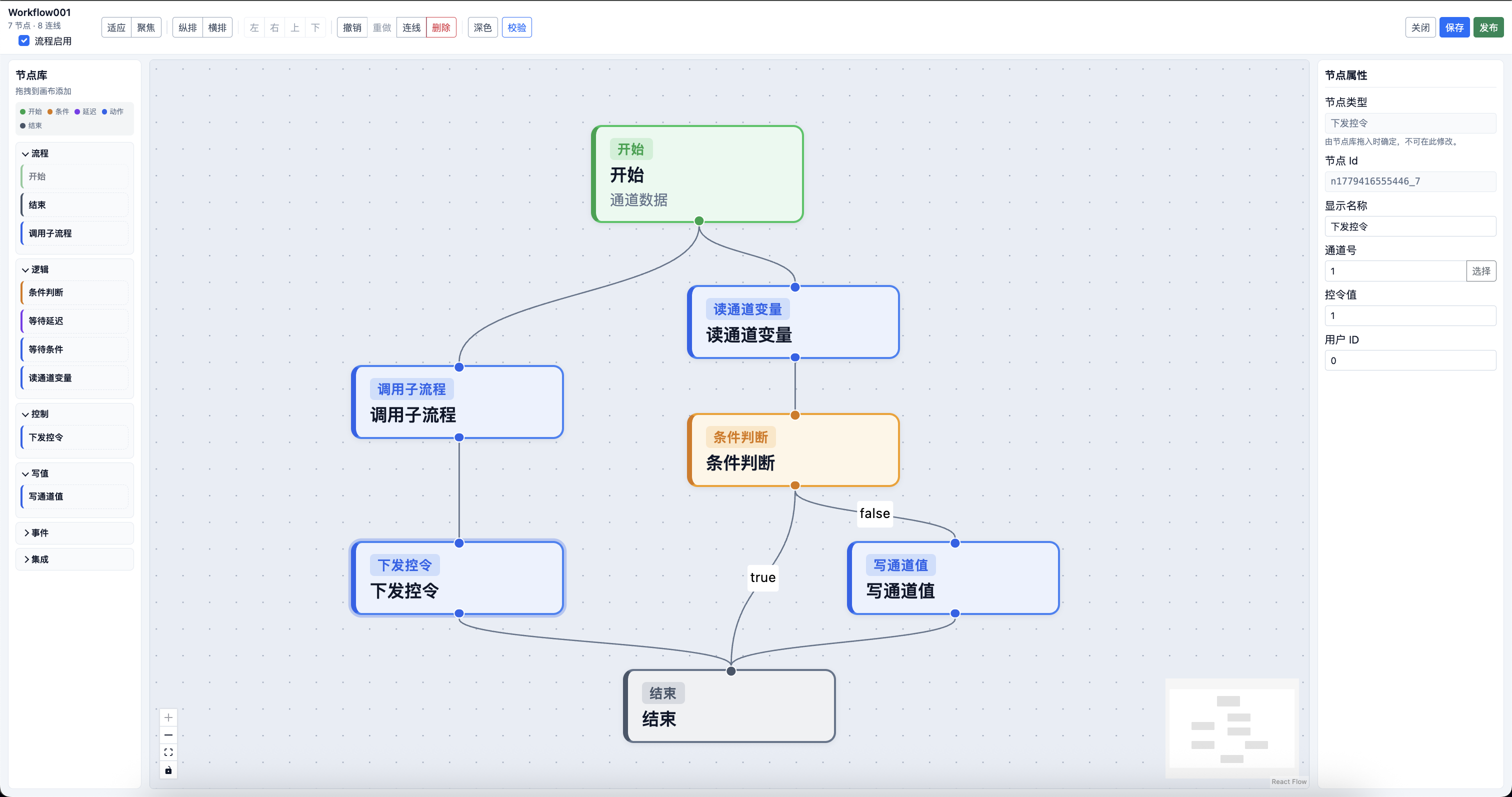
Task: Click the 右 align button
Action: [x=274, y=27]
